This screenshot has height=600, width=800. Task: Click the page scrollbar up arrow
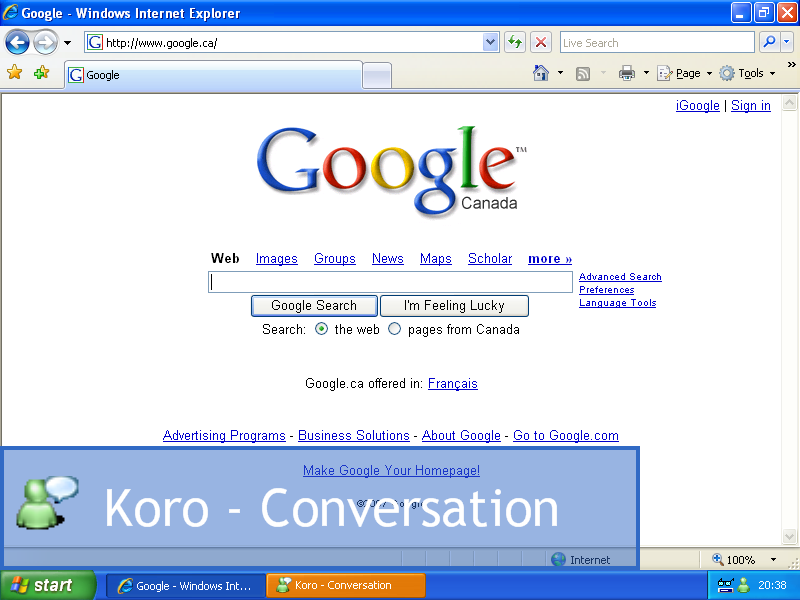[789, 103]
